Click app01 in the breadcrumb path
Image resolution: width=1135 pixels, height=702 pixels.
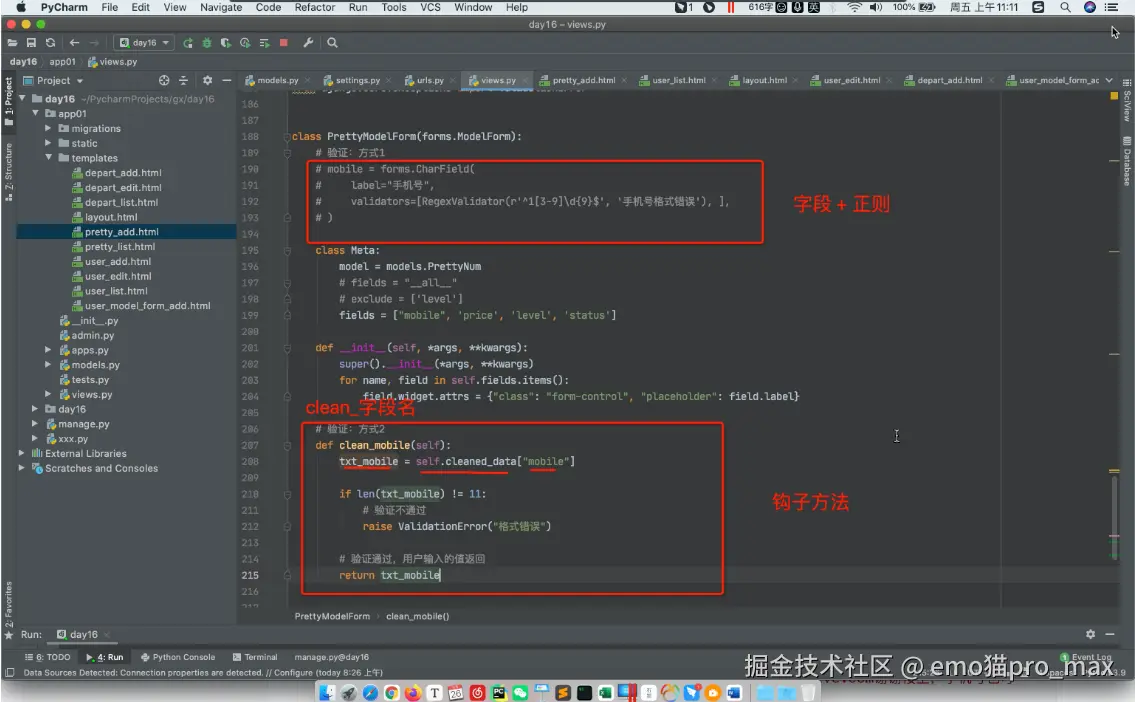[x=62, y=62]
